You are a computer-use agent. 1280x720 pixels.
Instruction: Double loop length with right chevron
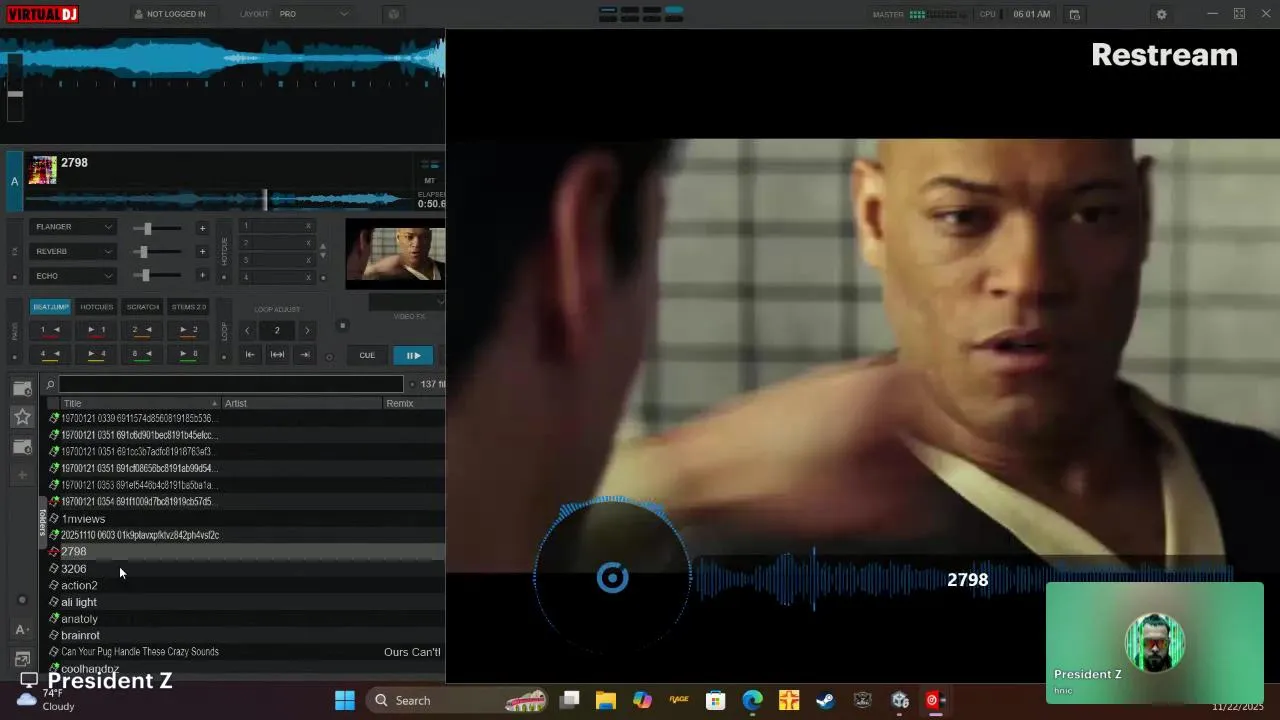point(307,331)
